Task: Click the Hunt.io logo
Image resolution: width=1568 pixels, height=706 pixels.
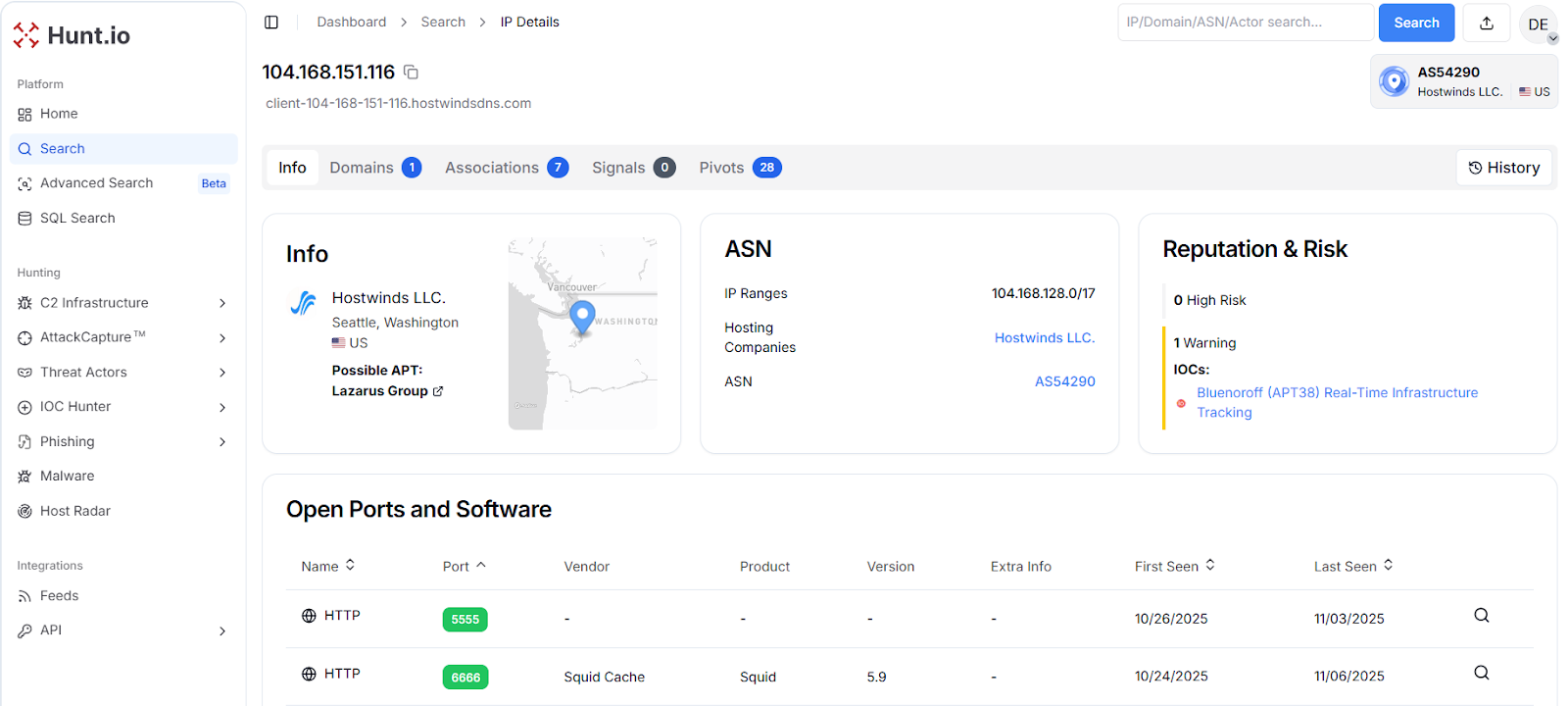Action: pos(72,35)
